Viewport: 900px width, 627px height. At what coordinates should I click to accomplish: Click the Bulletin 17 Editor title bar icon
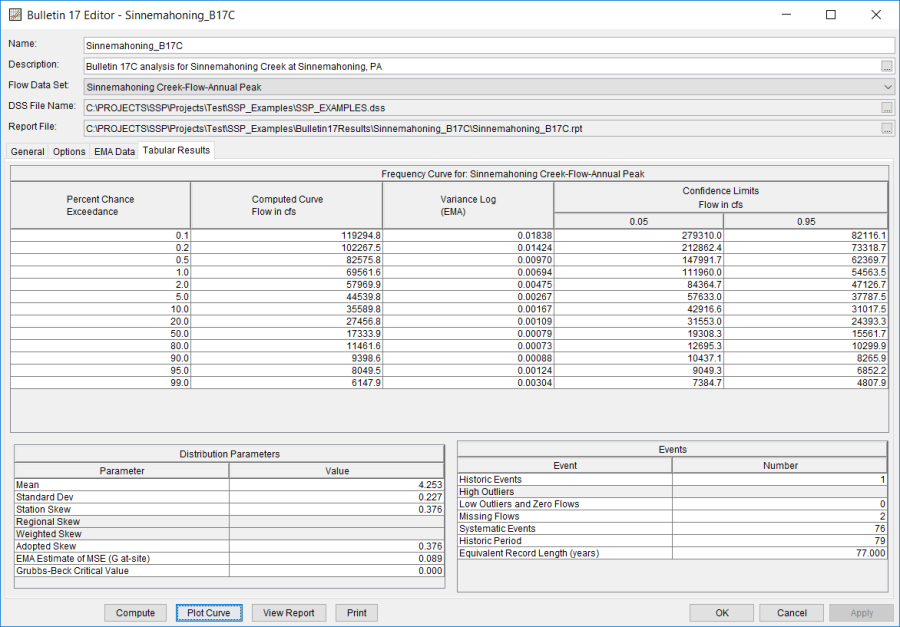tap(14, 14)
